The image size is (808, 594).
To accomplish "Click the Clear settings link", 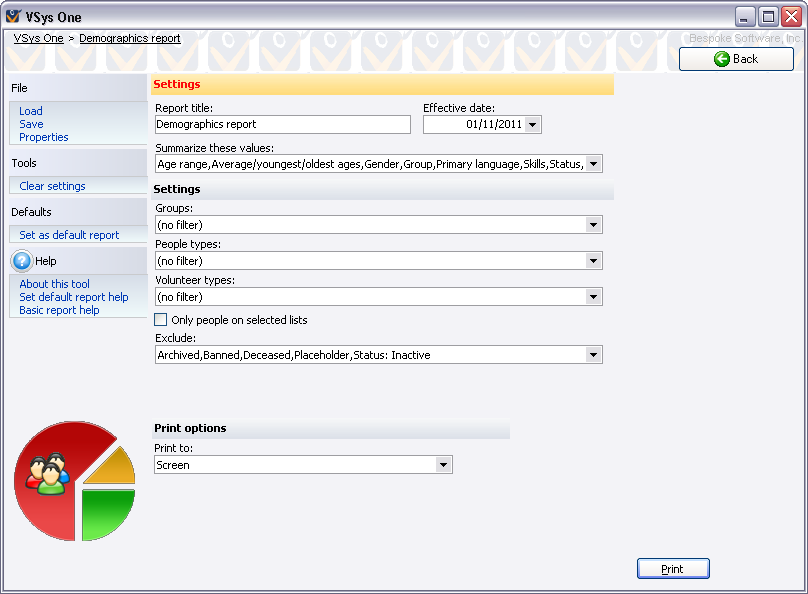I will pyautogui.click(x=52, y=186).
